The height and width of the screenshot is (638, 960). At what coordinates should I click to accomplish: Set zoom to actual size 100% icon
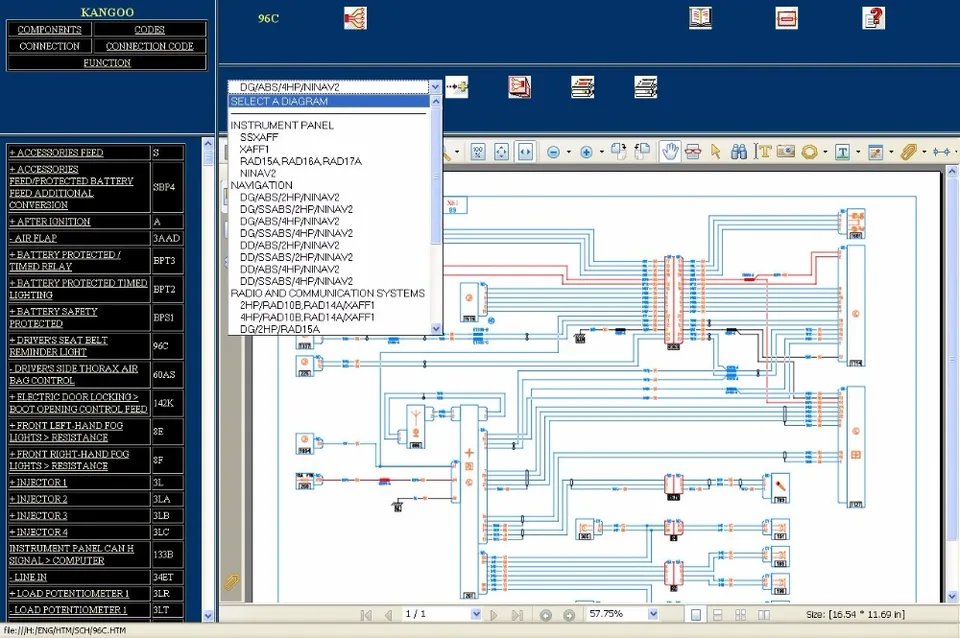[478, 151]
